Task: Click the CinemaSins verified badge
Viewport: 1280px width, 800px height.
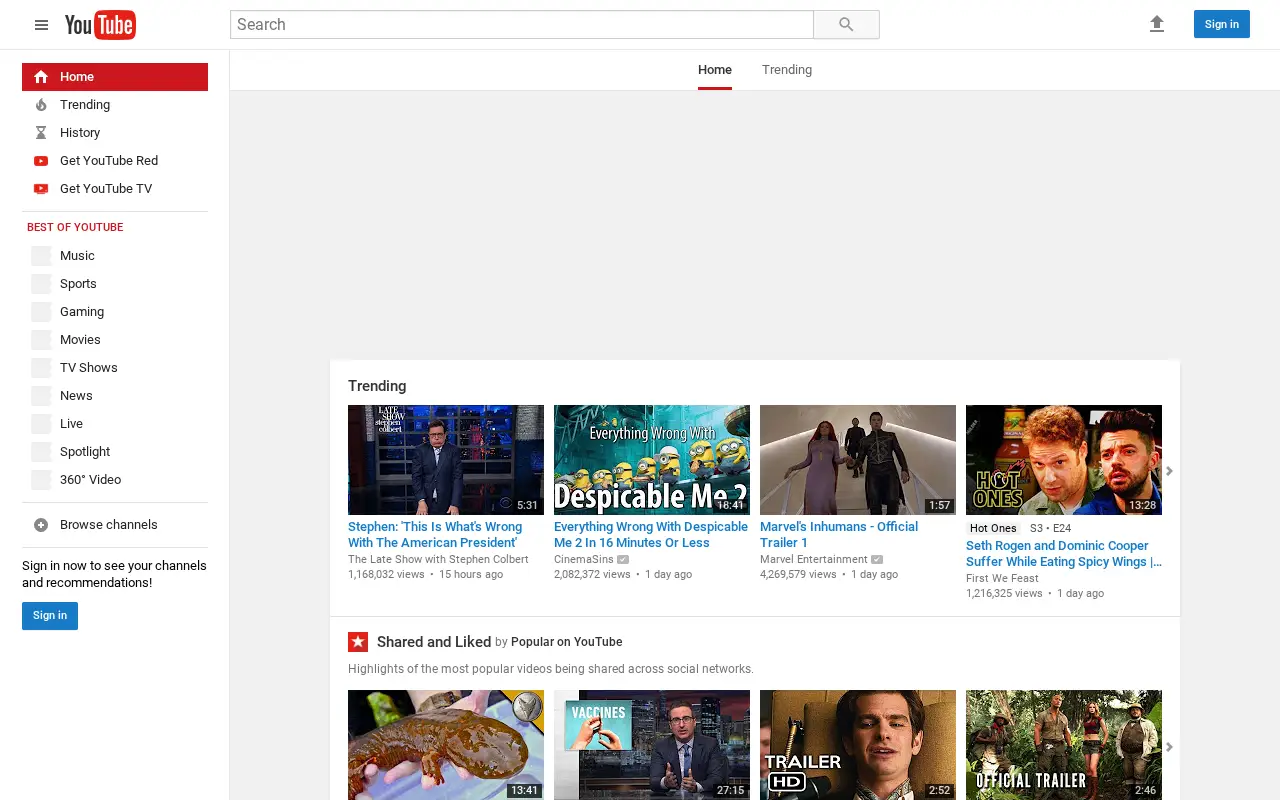Action: pyautogui.click(x=623, y=560)
